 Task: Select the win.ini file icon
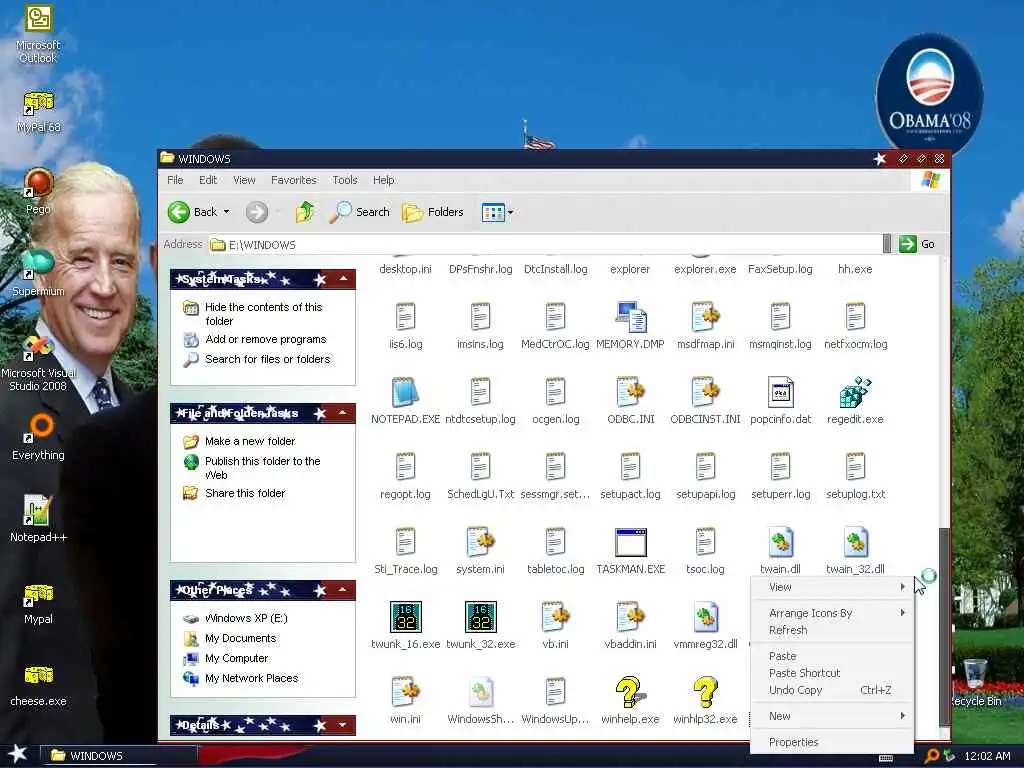[x=405, y=692]
